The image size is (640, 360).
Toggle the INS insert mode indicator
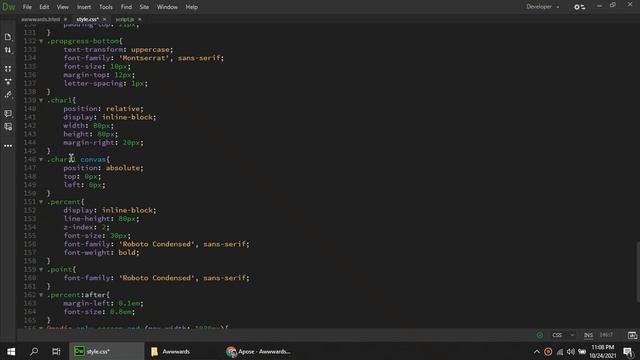point(588,335)
